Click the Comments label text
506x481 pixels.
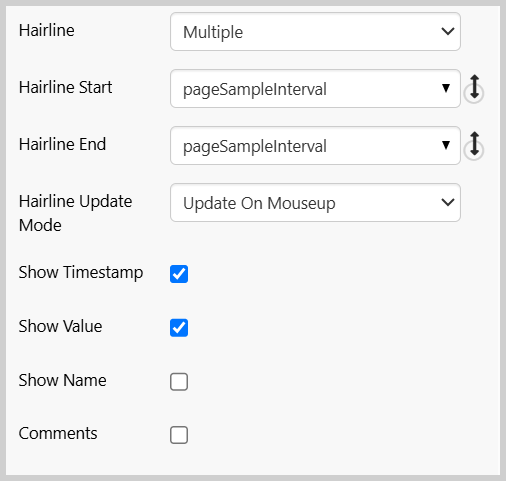pos(58,434)
